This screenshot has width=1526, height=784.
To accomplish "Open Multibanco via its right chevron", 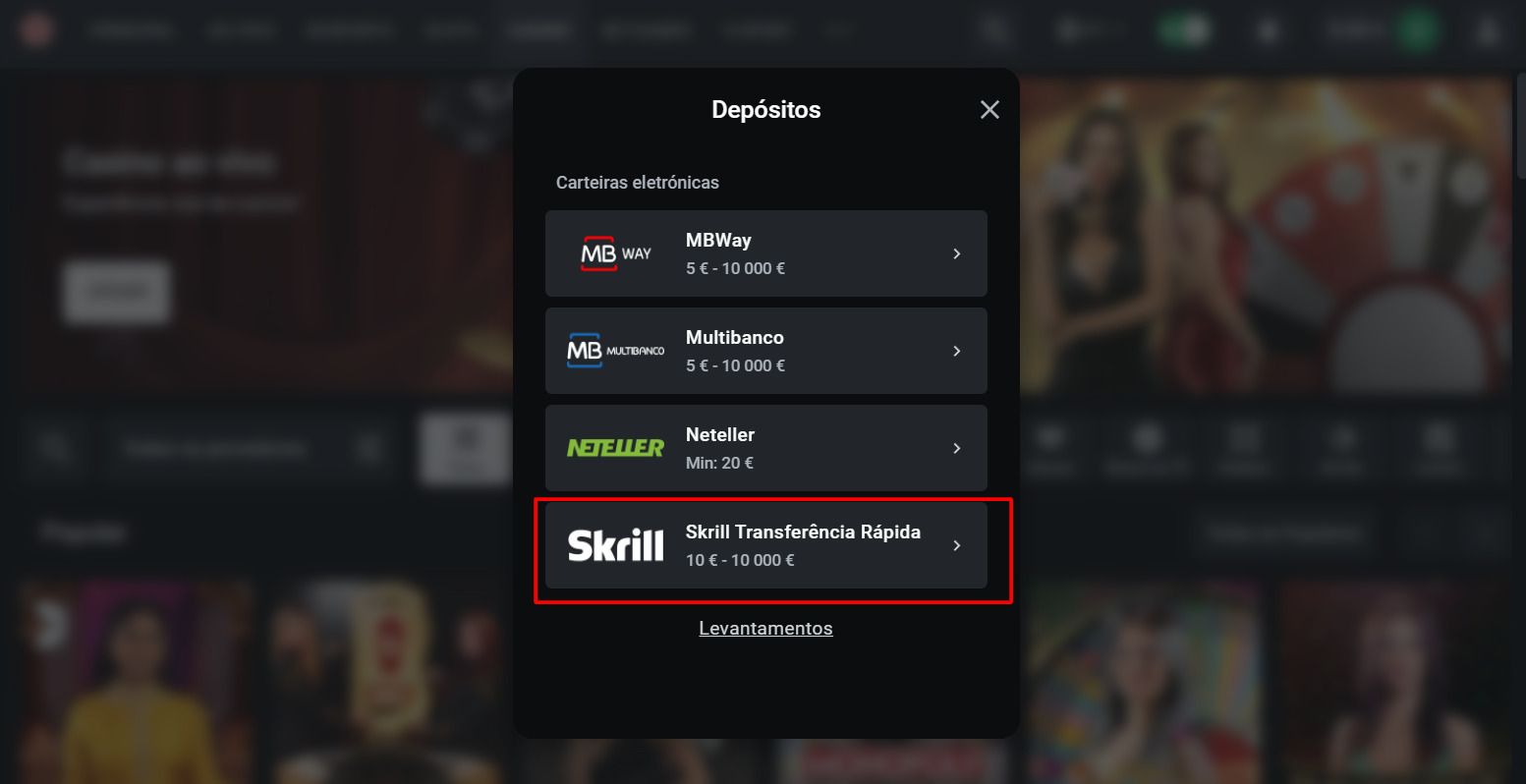I will [x=957, y=351].
